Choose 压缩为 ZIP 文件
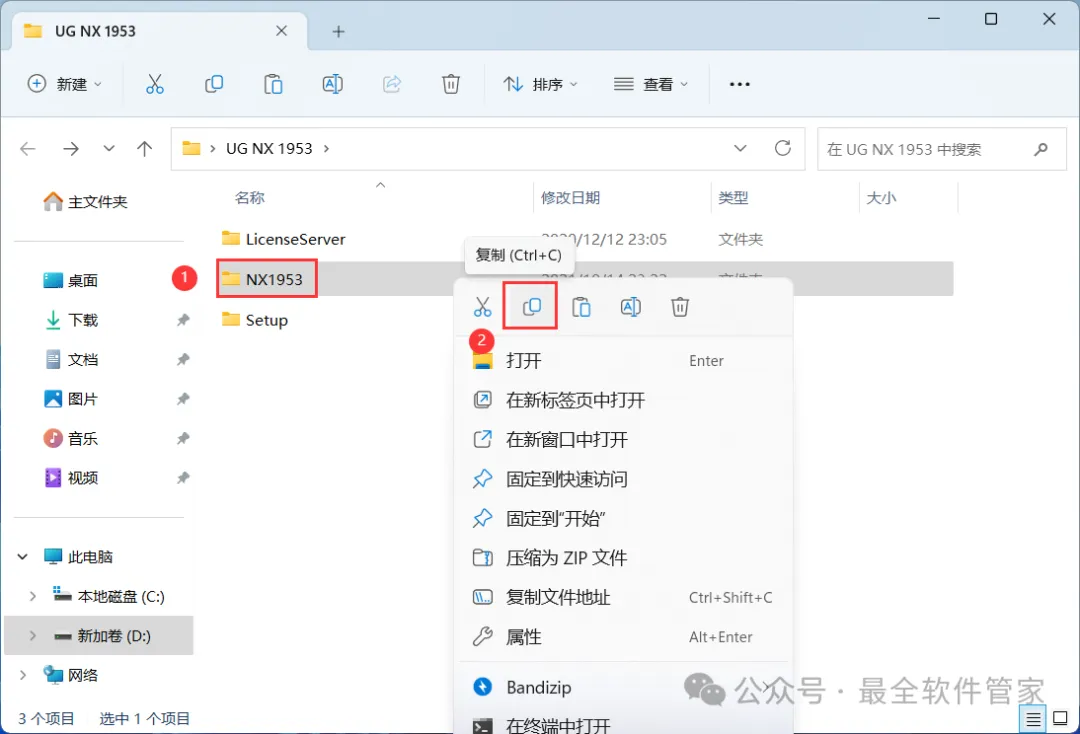 tap(623, 558)
